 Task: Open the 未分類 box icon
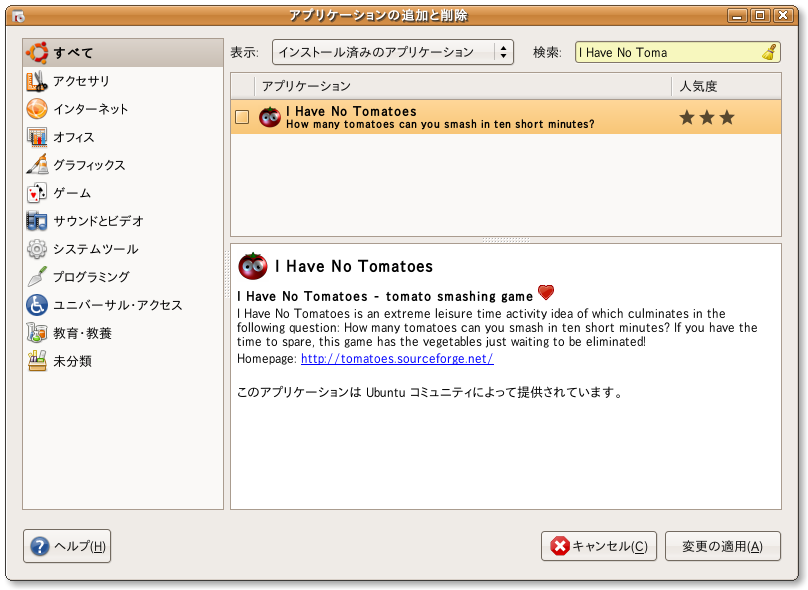pyautogui.click(x=37, y=361)
